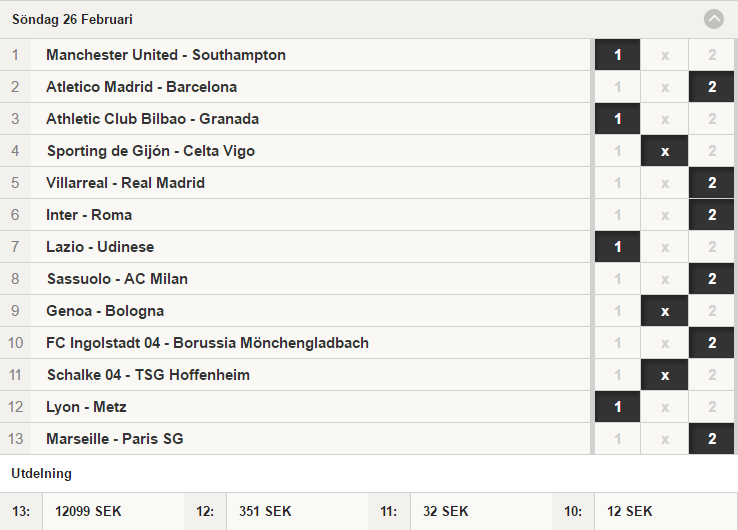
Task: Pick x for Genoa - Bologna
Action: click(664, 311)
